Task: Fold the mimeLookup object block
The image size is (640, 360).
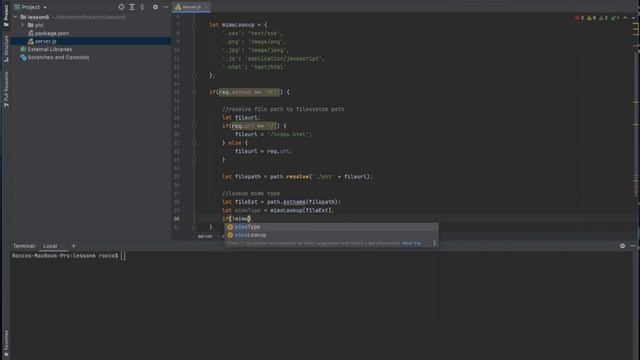Action: (x=194, y=25)
